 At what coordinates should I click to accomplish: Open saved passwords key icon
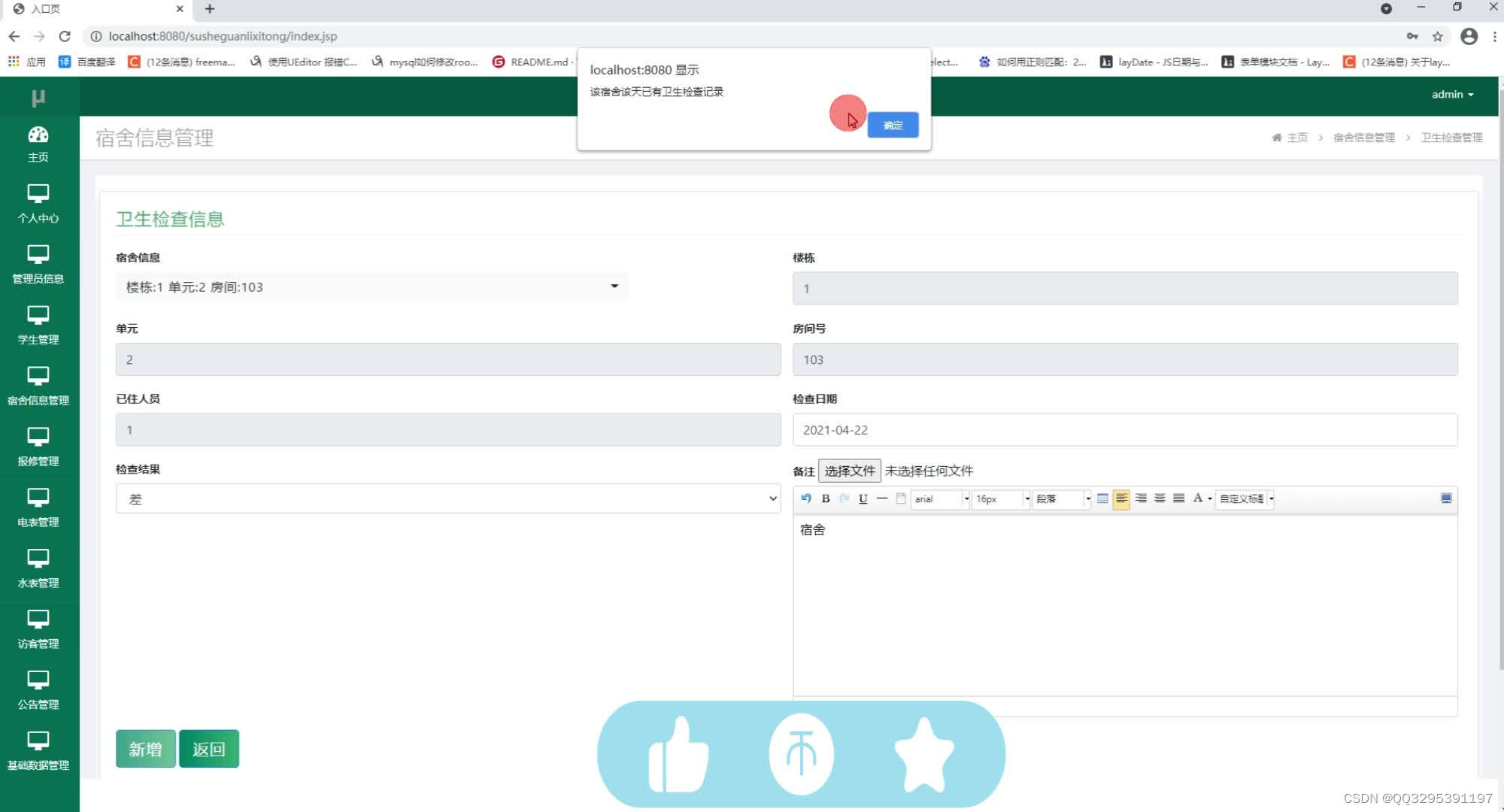coord(1412,36)
